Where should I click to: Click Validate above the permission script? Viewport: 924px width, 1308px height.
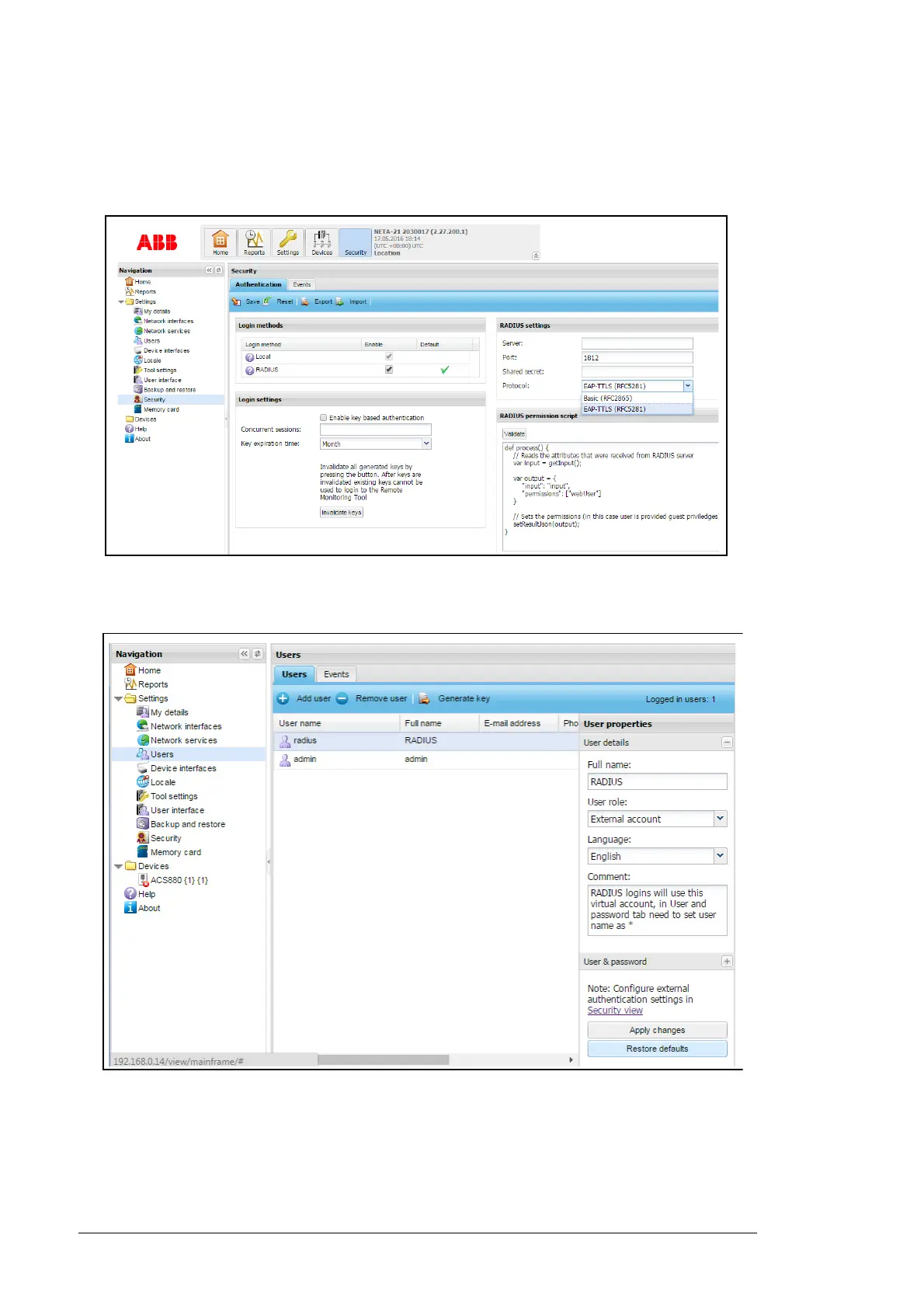click(514, 434)
